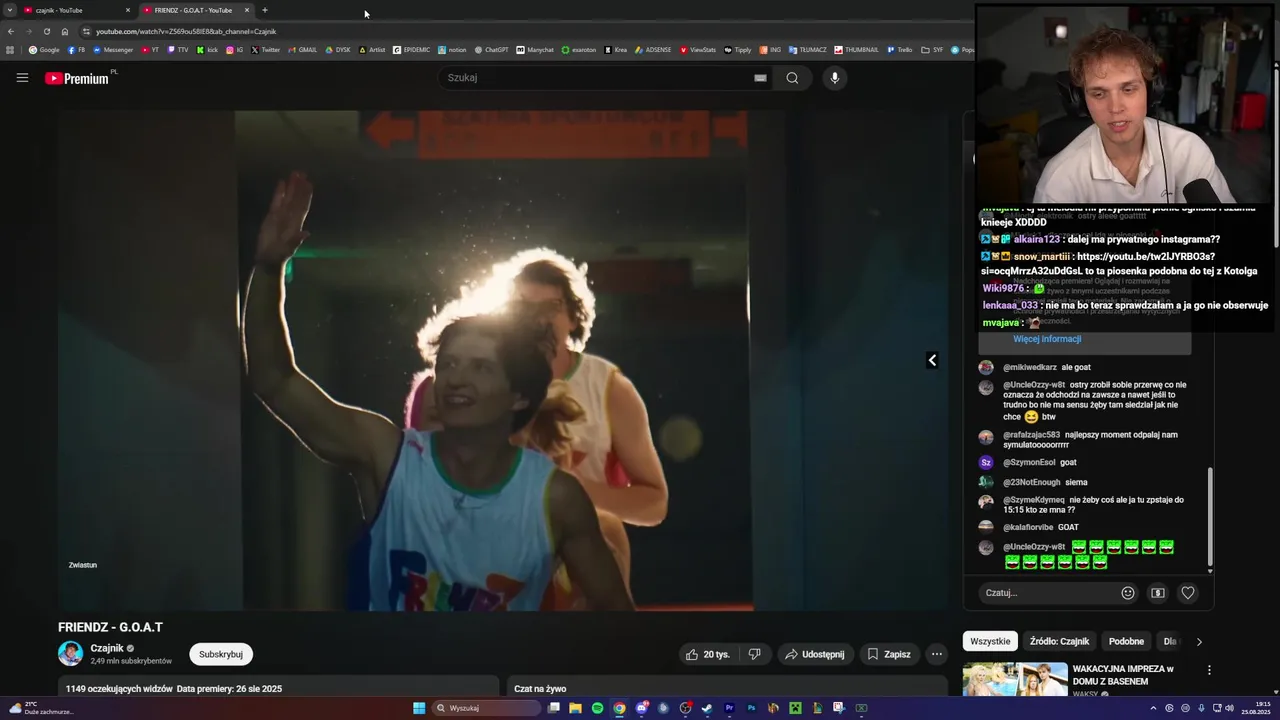Open the YouTube hamburger guide menu
Viewport: 1280px width, 720px height.
click(22, 78)
